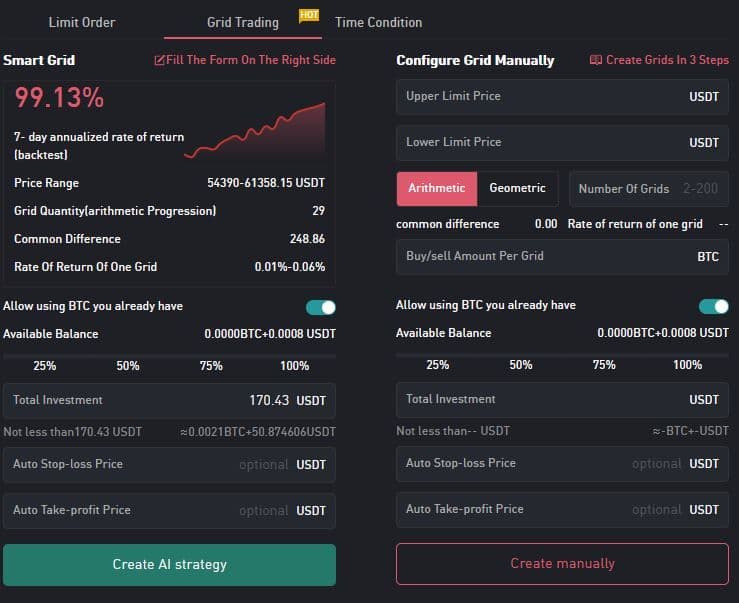Image resolution: width=739 pixels, height=603 pixels.
Task: Click the book icon beside Create Grids
Action: 596,60
